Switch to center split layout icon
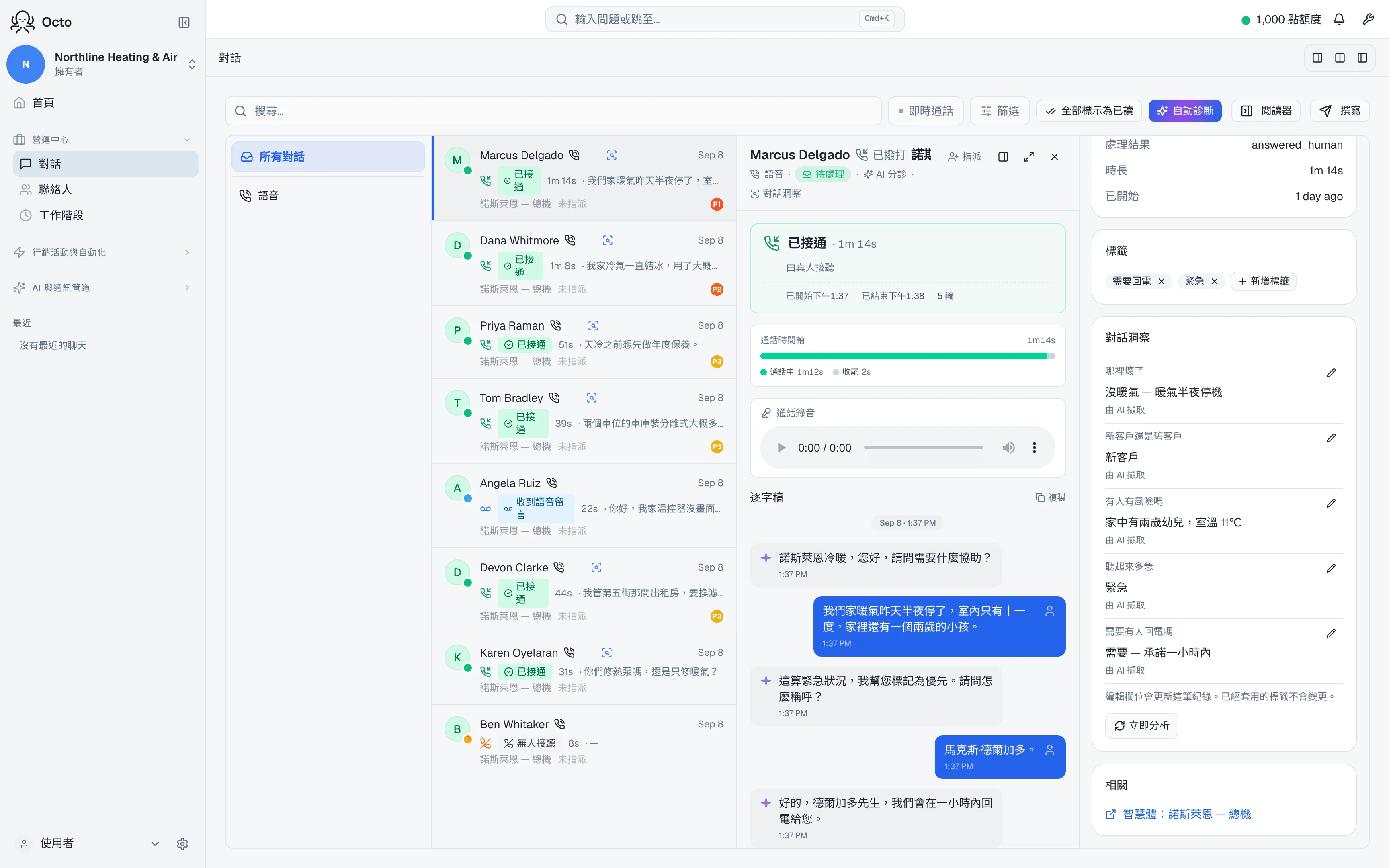The height and width of the screenshot is (868, 1389). (x=1340, y=58)
